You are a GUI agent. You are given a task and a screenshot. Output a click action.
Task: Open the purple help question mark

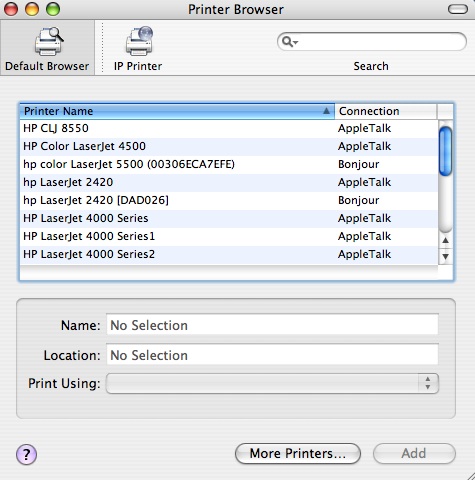pyautogui.click(x=26, y=454)
